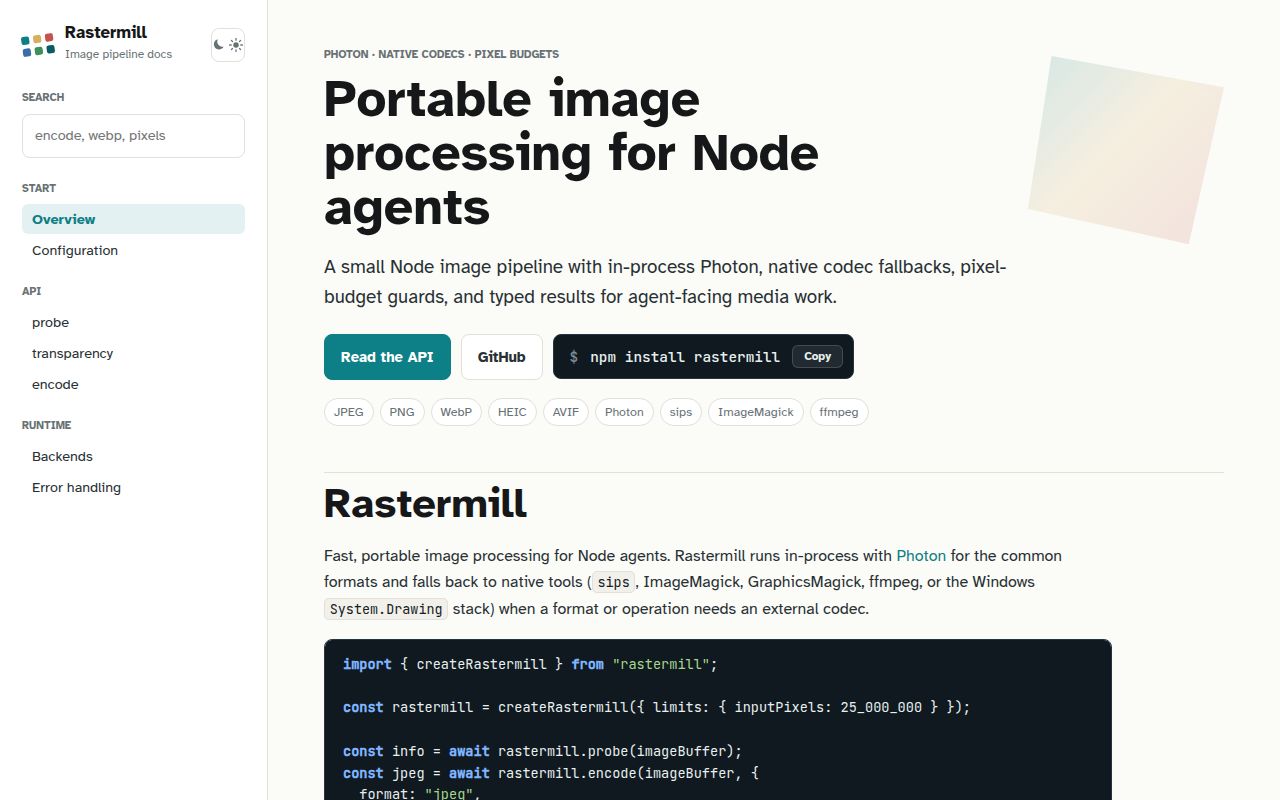
Task: Click the Portable image processing main heading
Action: (x=571, y=153)
